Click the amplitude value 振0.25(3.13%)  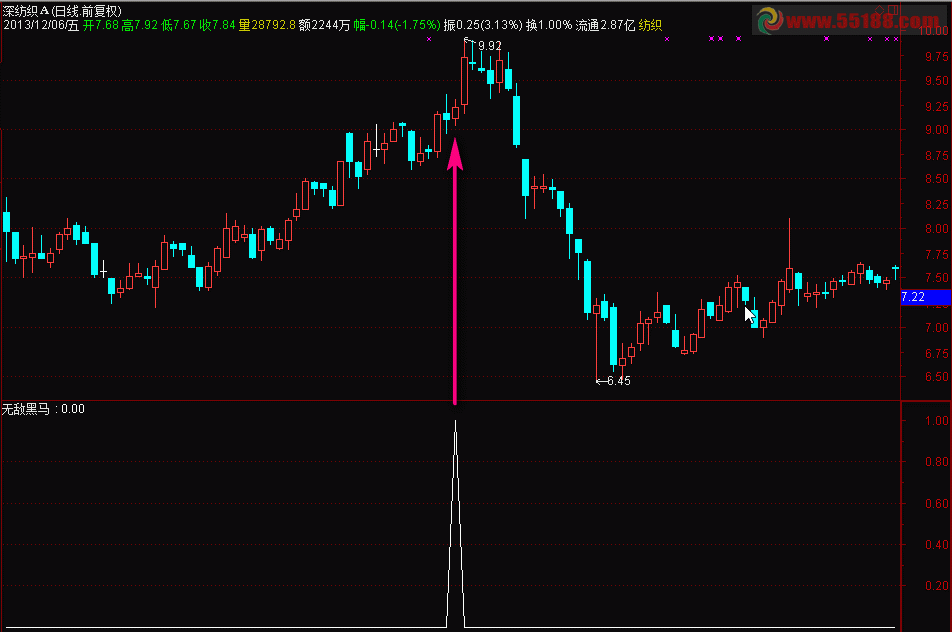(483, 25)
